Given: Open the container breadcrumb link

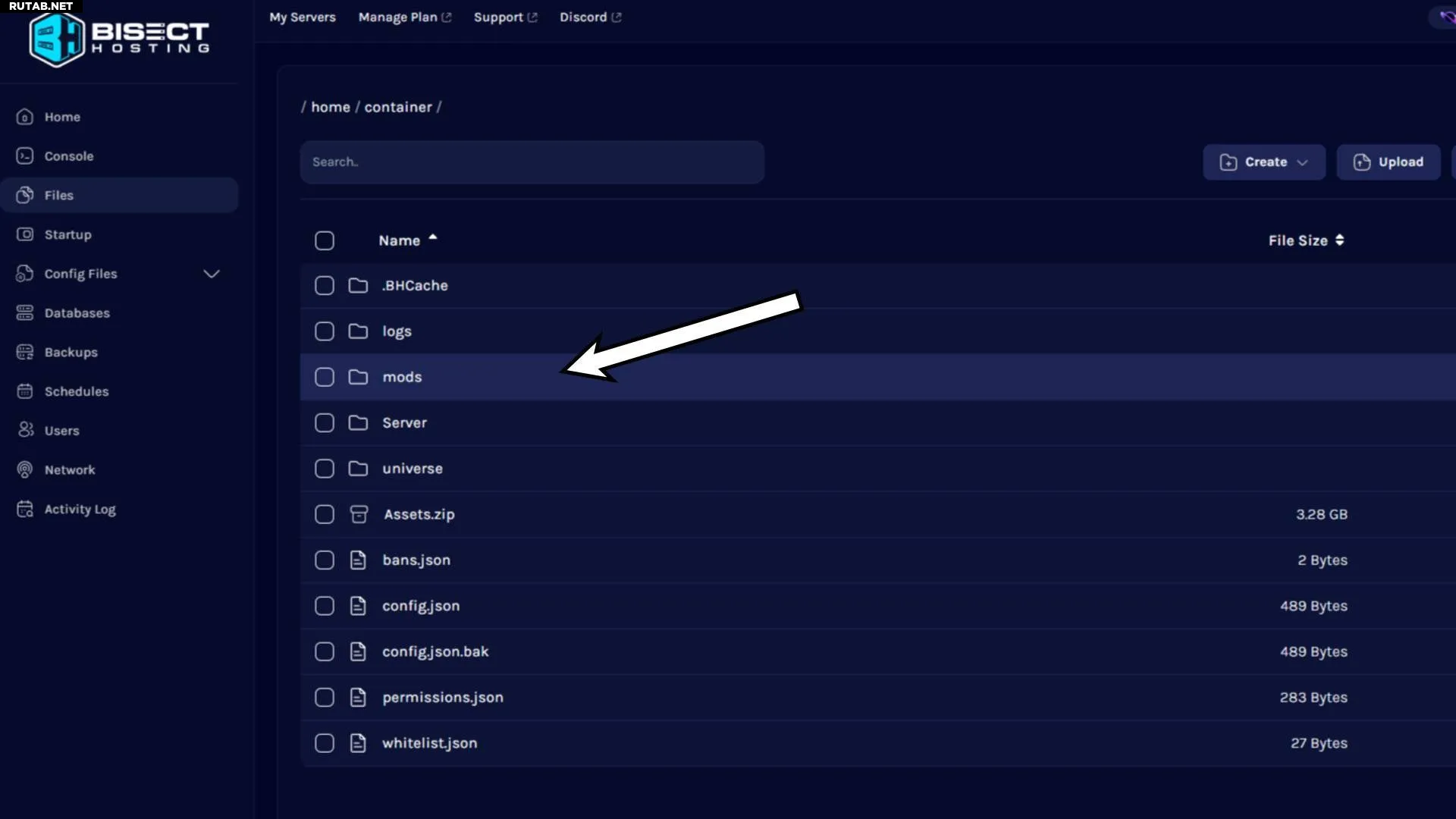Looking at the screenshot, I should tap(397, 107).
